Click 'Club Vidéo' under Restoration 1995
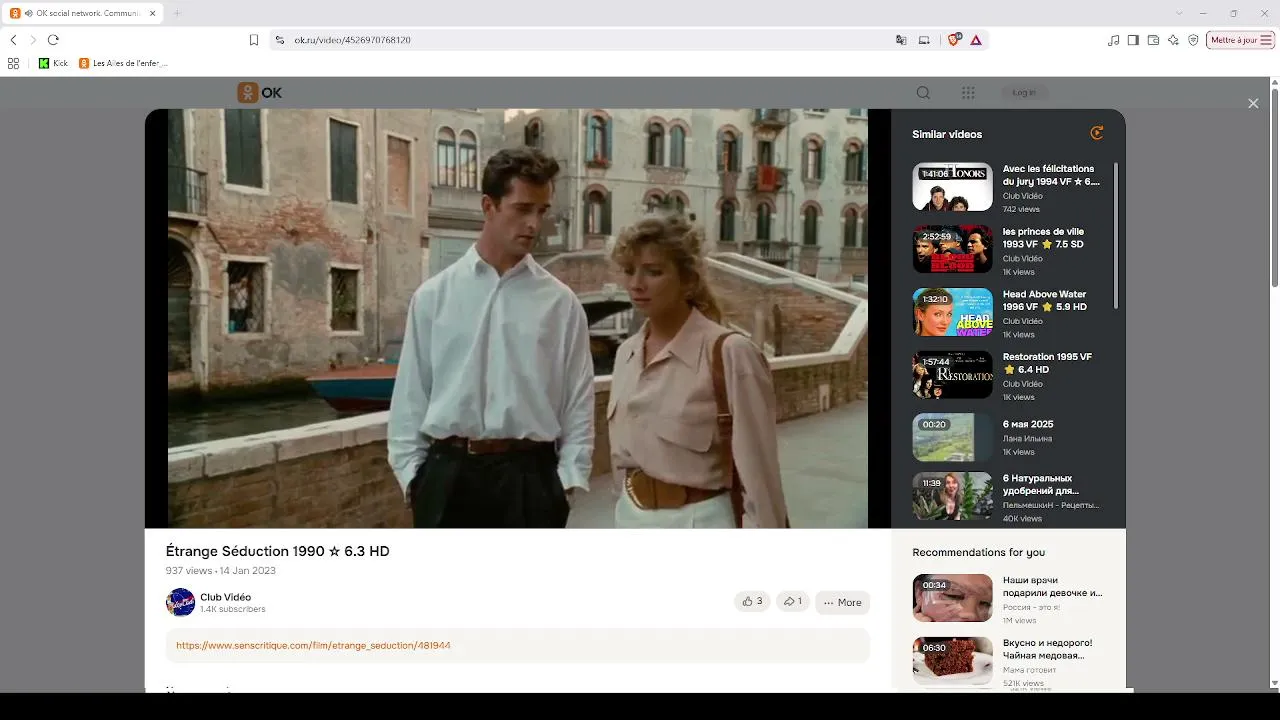The height and width of the screenshot is (720, 1280). tap(1023, 384)
